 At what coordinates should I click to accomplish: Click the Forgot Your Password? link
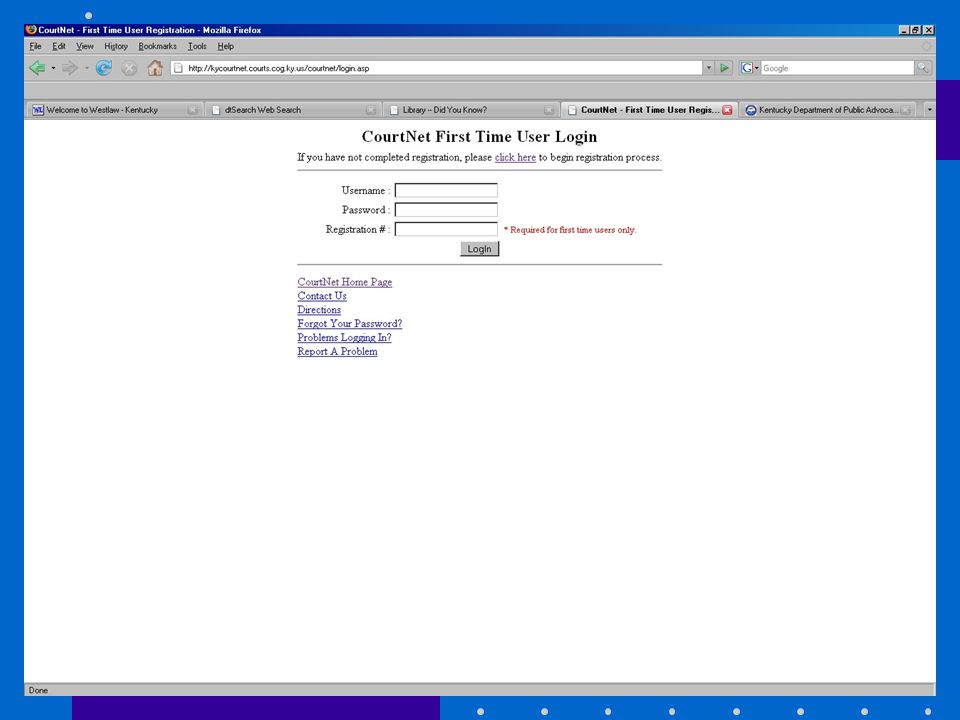pos(350,324)
